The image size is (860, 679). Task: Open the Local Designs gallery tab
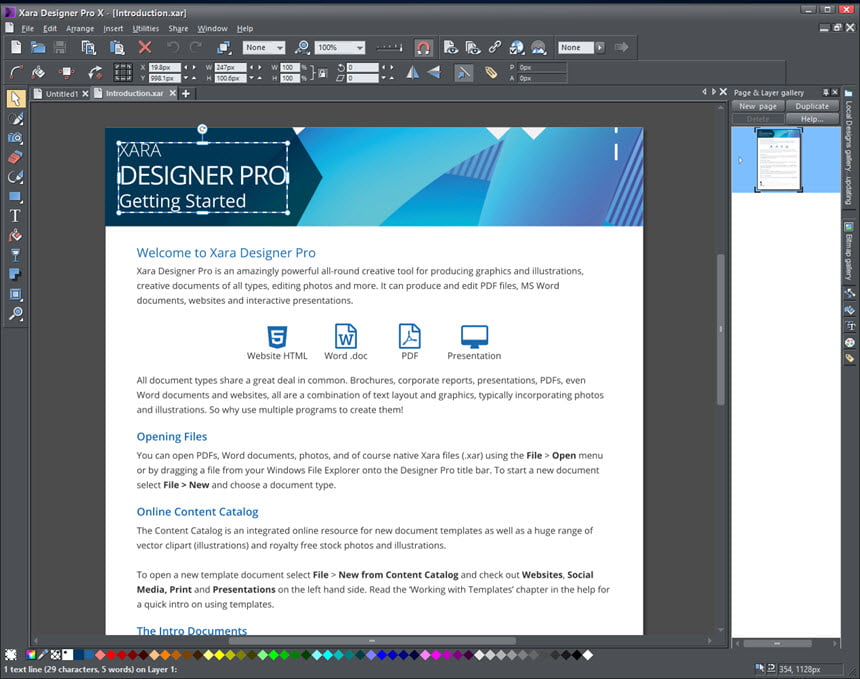point(848,147)
